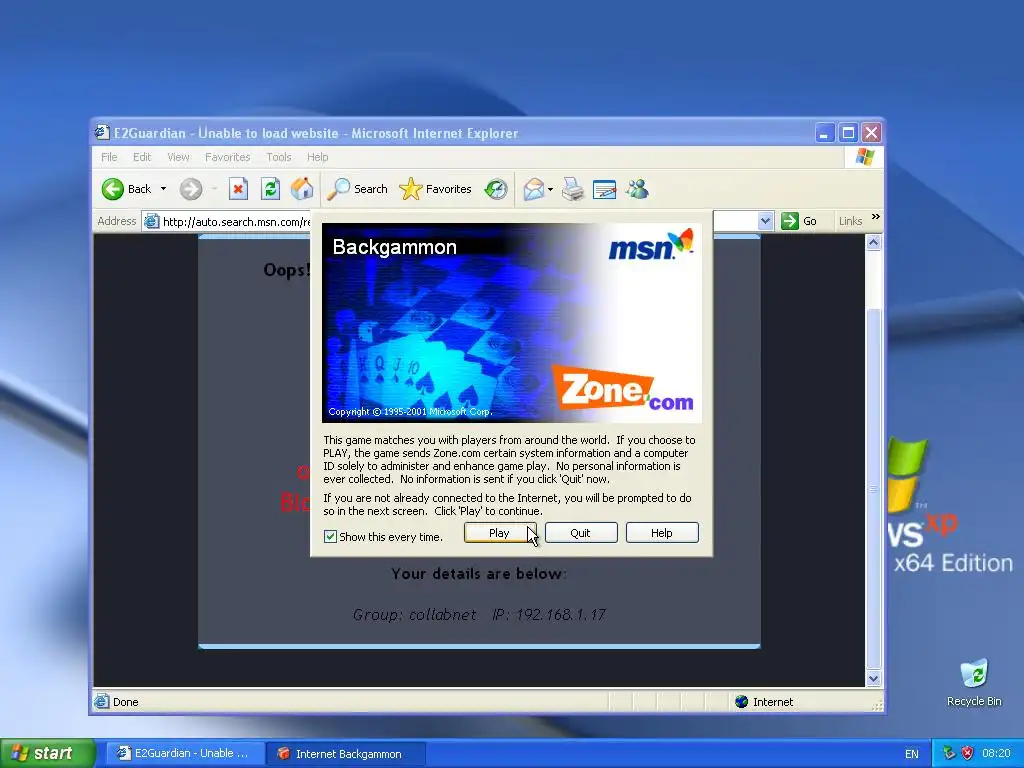
Task: Expand the address bar URL dropdown
Action: pyautogui.click(x=765, y=221)
